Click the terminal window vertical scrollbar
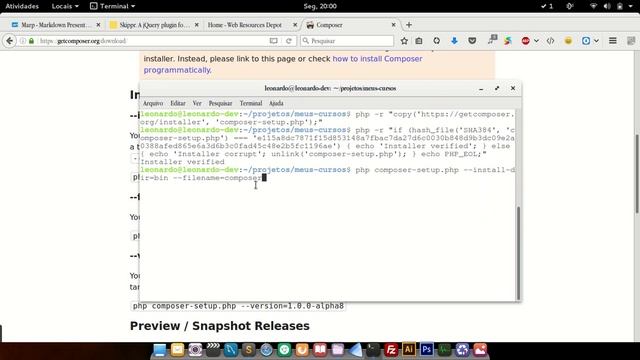This screenshot has width=640, height=360. [x=518, y=253]
